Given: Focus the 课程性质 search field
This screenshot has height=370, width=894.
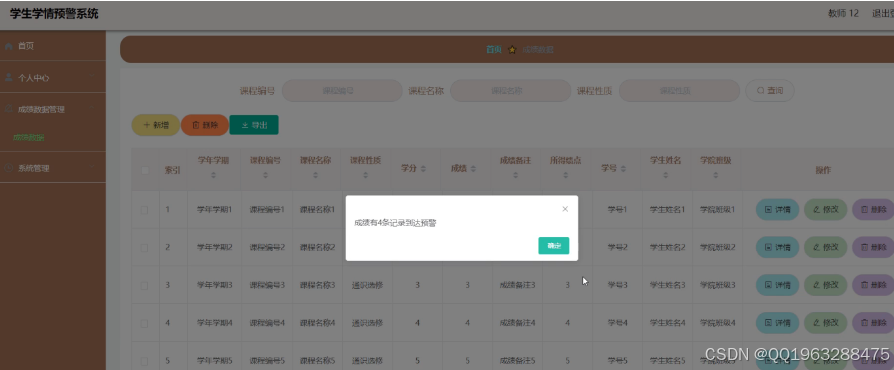Looking at the screenshot, I should [679, 91].
